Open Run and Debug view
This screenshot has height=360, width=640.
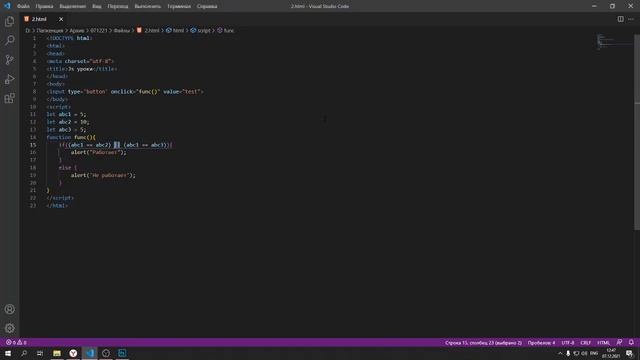coord(9,79)
